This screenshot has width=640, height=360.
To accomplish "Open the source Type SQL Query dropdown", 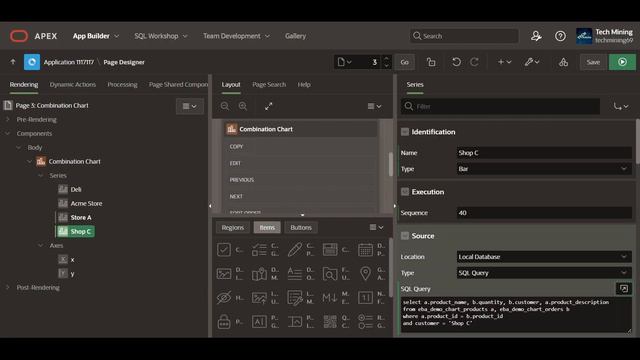I will [x=544, y=273].
